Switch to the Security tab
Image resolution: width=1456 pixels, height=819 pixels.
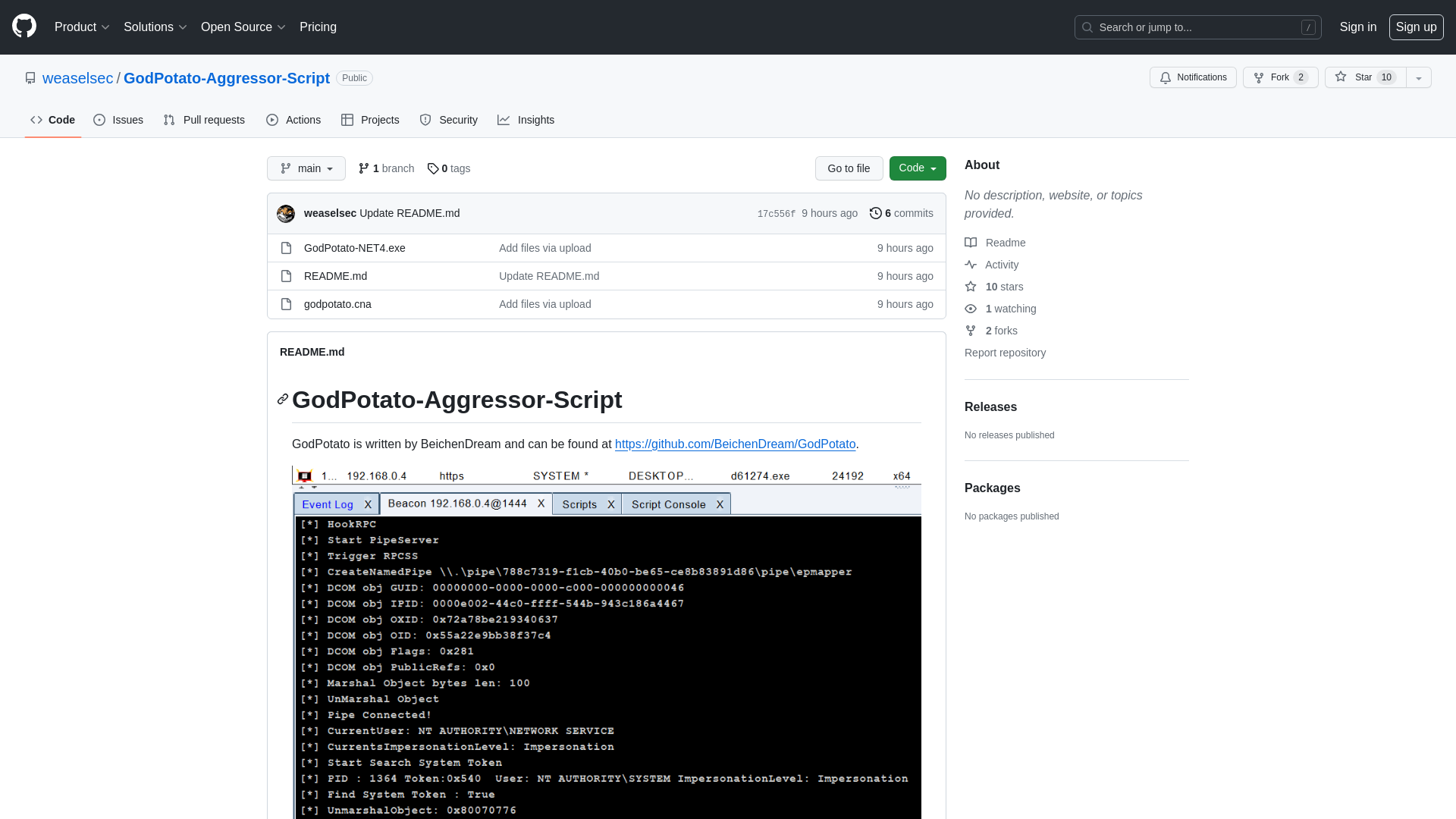[449, 120]
